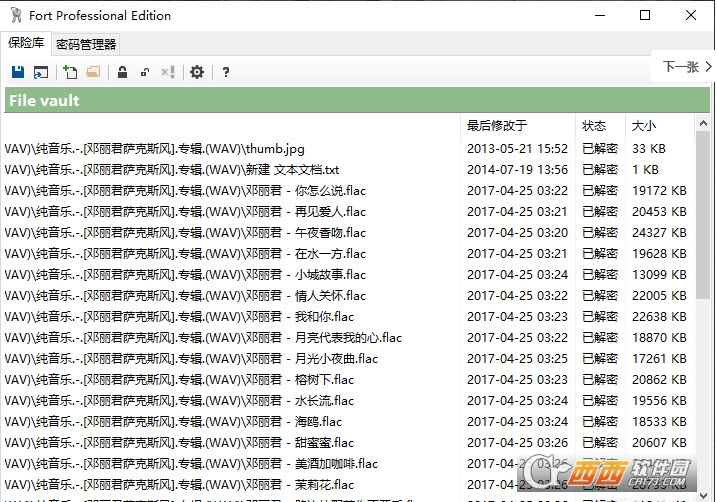Click the vertical scrollbar thumb

(x=703, y=214)
